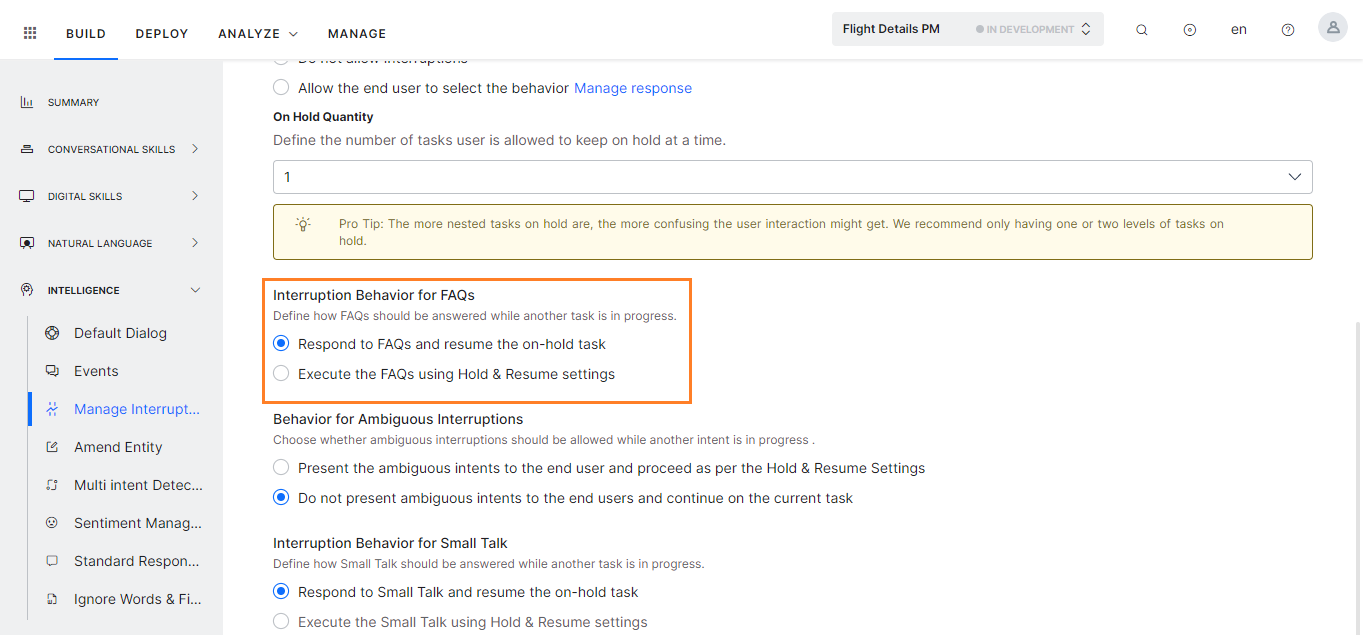This screenshot has height=635, width=1363.
Task: Expand Conversational Skills chevron
Action: click(x=195, y=149)
